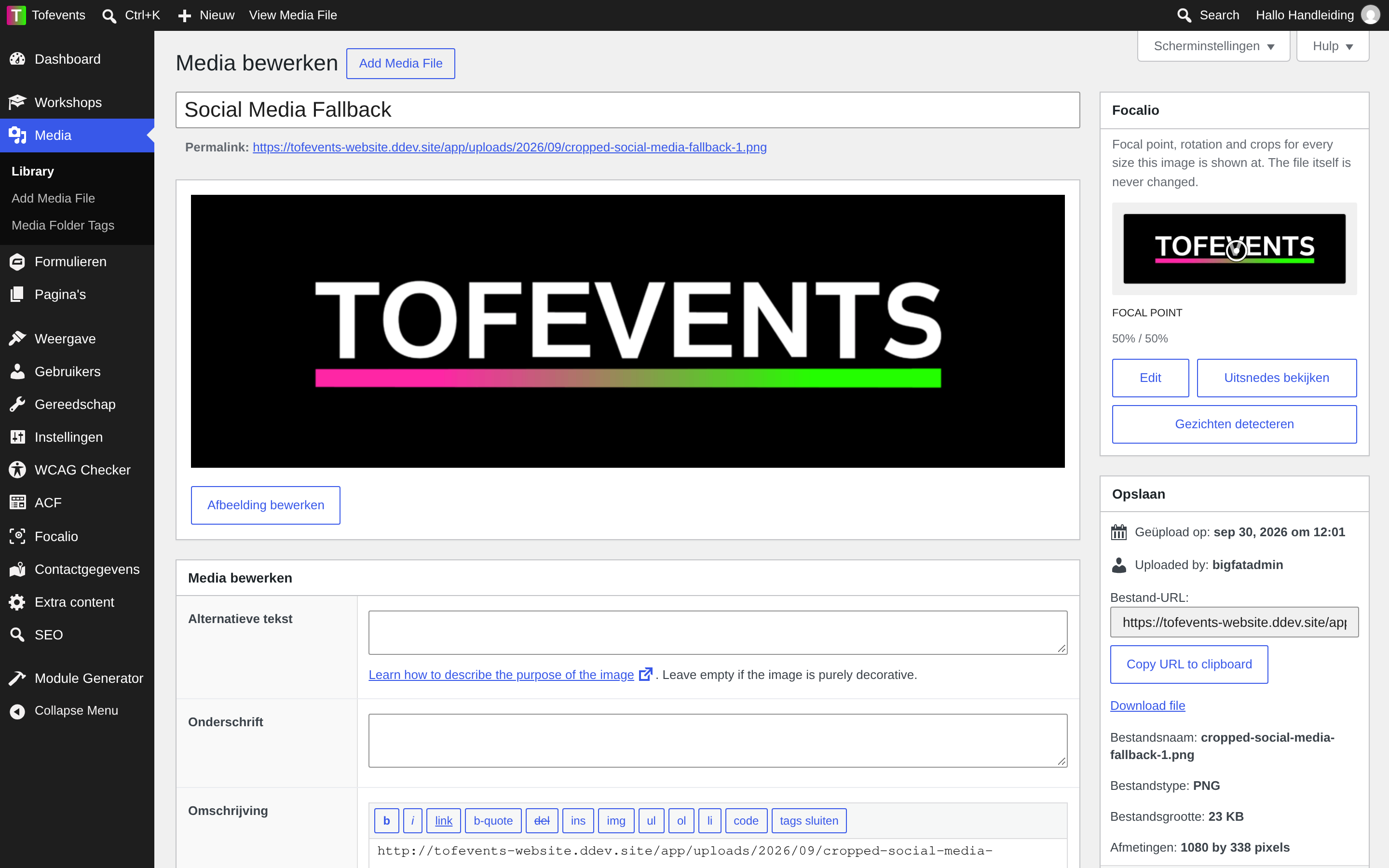Open Dashboard via its gauge icon
The width and height of the screenshot is (1389, 868).
tap(17, 59)
